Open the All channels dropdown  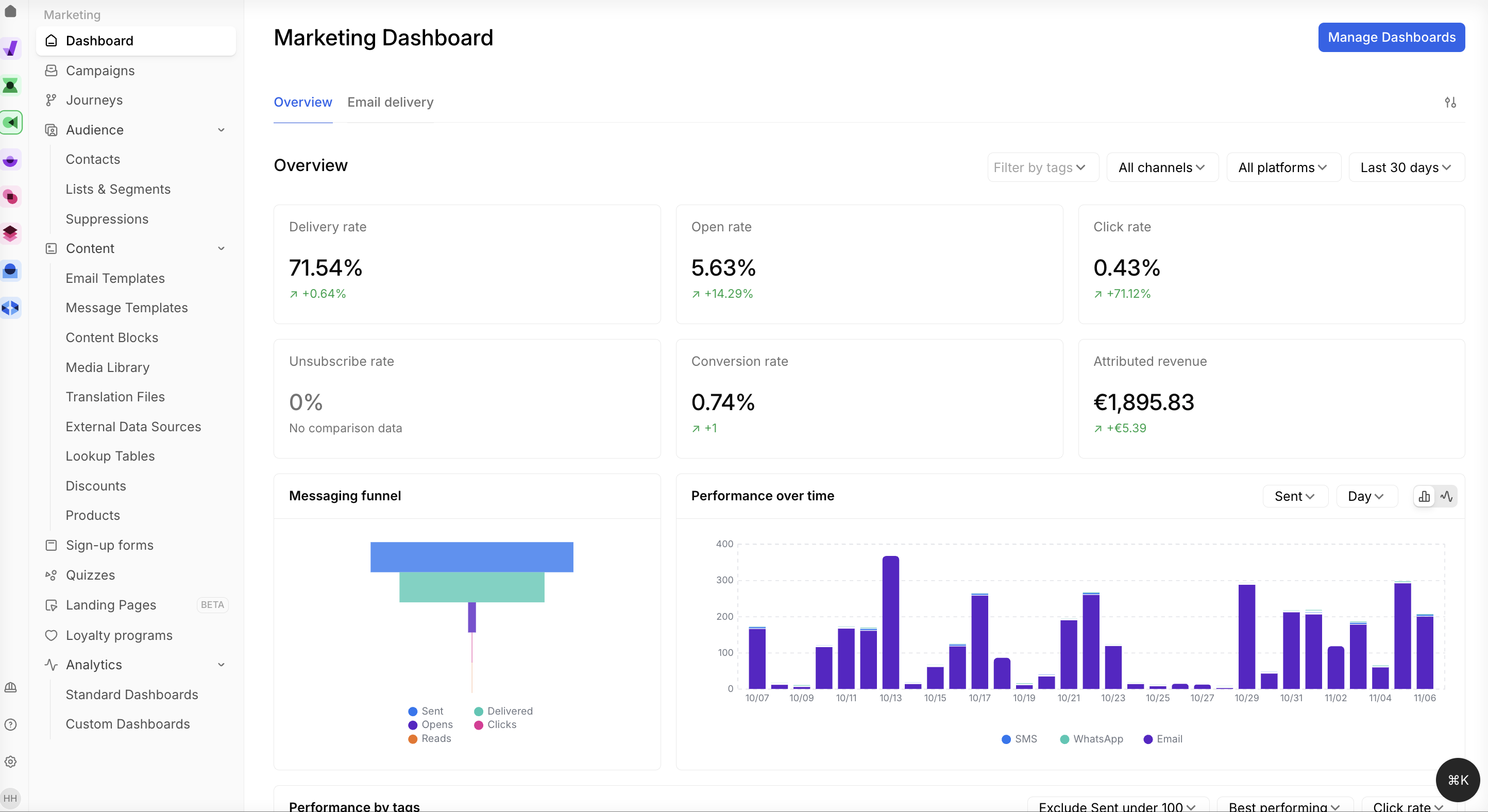pyautogui.click(x=1162, y=167)
